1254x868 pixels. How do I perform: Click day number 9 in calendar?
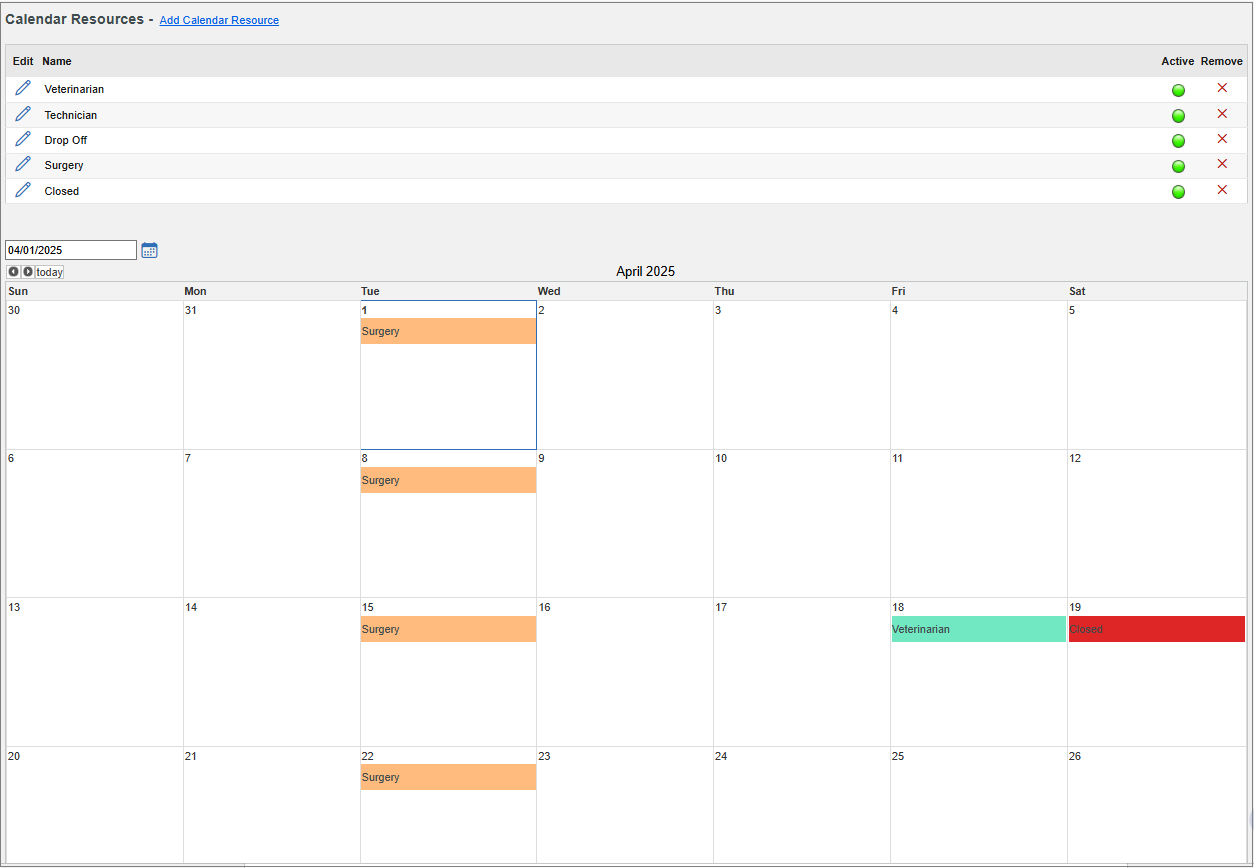542,458
